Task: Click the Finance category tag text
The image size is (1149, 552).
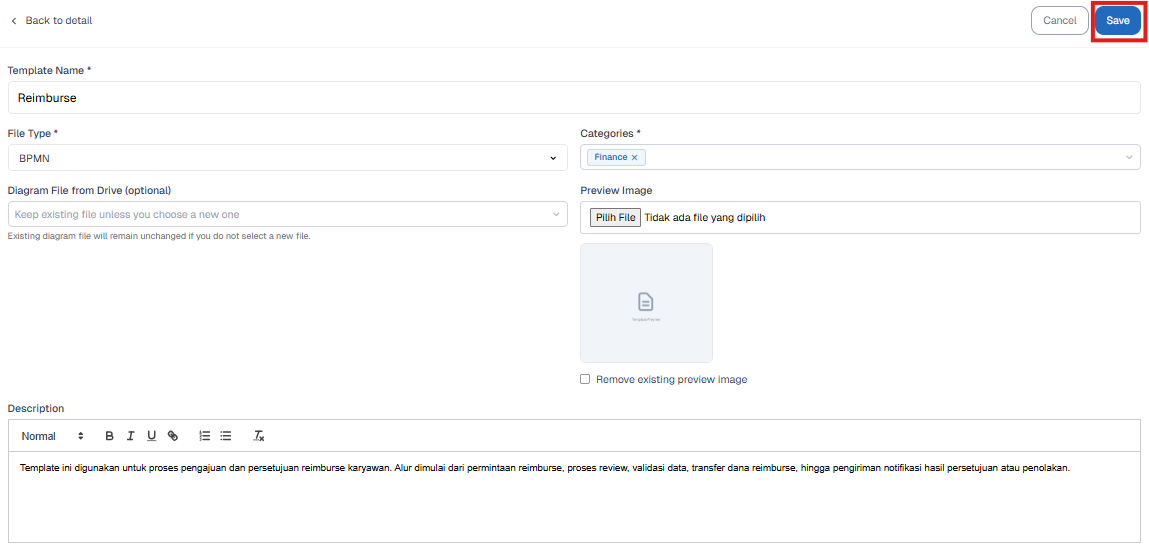Action: point(610,158)
